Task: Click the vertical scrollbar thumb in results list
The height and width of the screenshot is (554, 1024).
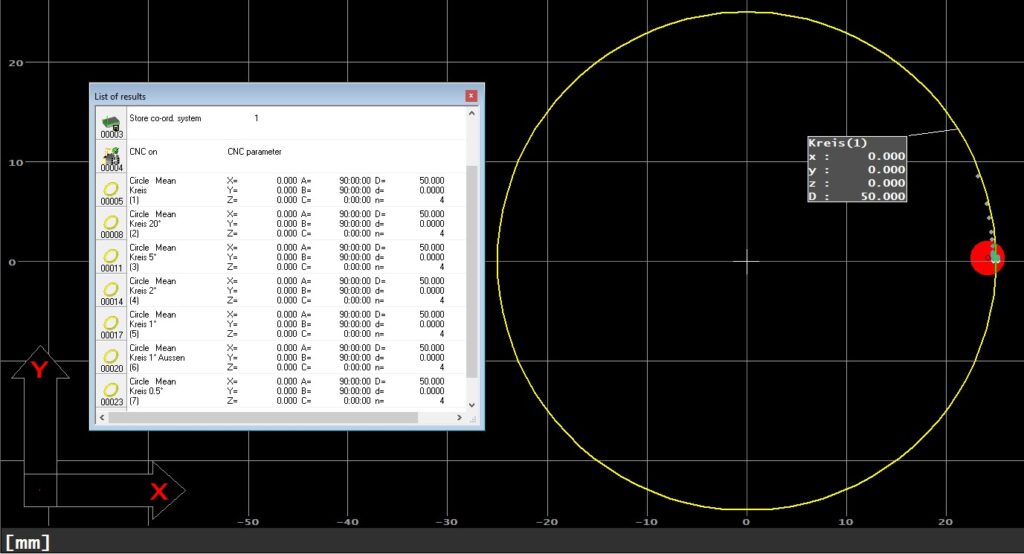Action: (473, 270)
